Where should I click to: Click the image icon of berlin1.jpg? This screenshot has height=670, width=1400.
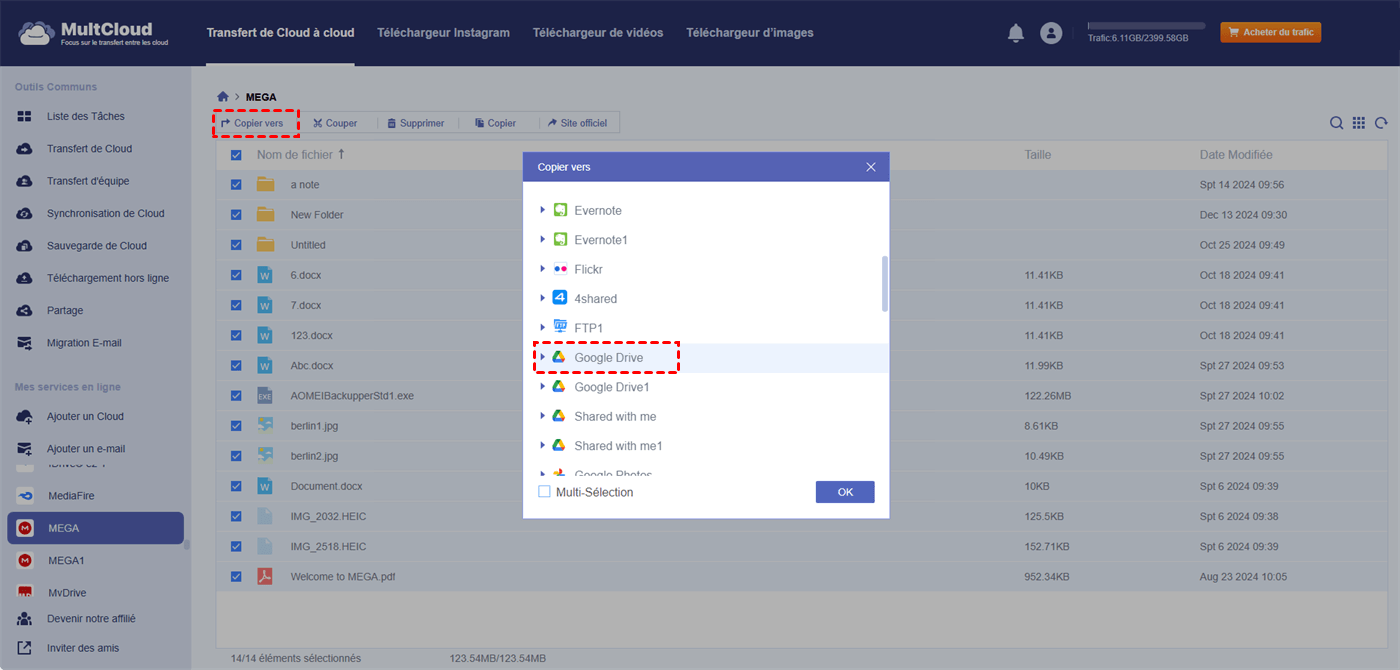265,425
